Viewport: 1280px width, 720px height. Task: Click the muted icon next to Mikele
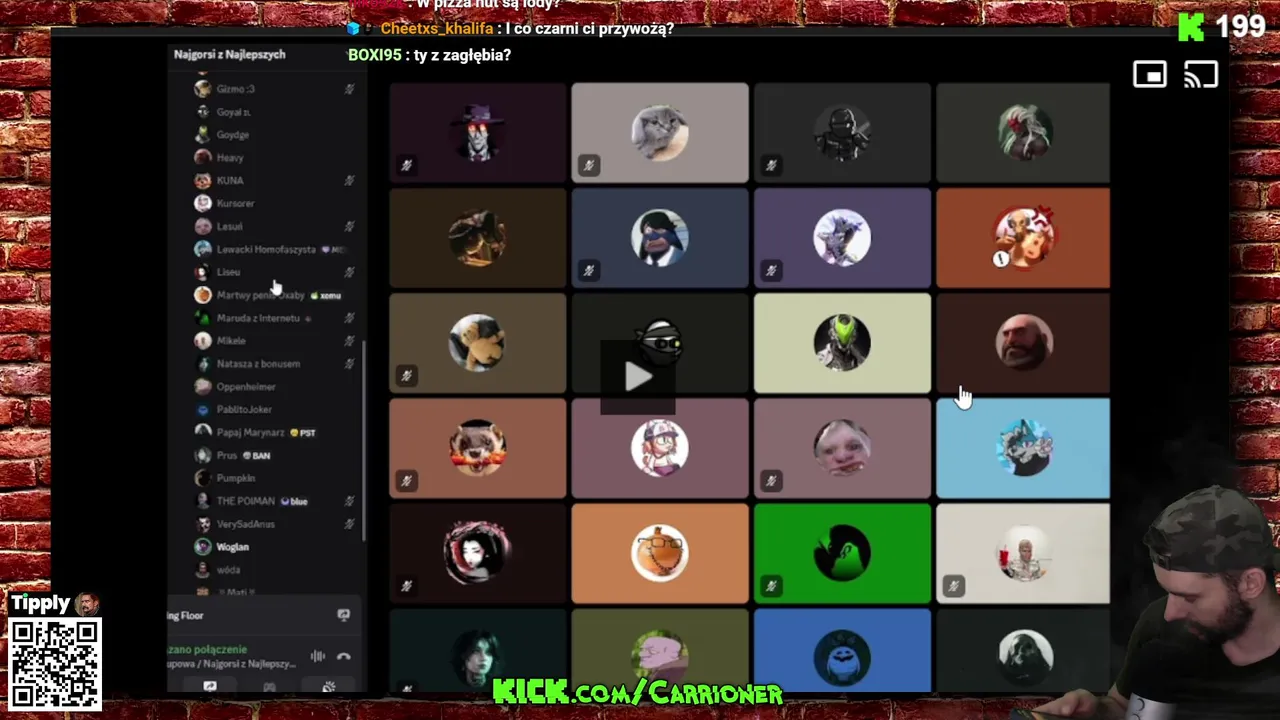tap(349, 341)
